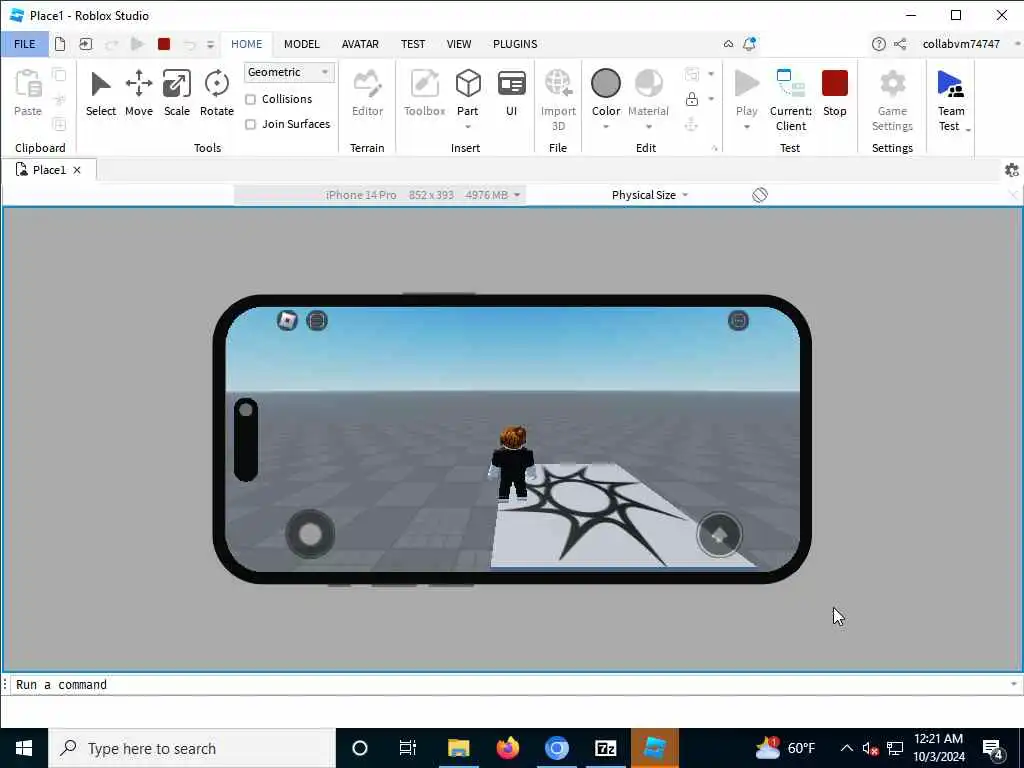Switch to the PLUGINS ribbon tab
The height and width of the screenshot is (768, 1024).
pos(515,44)
